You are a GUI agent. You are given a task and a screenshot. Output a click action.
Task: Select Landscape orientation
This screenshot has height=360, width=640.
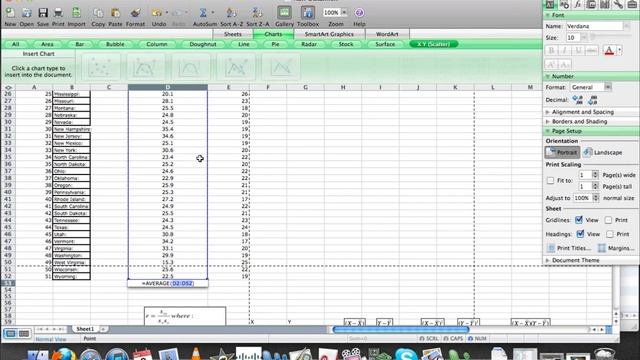point(602,152)
